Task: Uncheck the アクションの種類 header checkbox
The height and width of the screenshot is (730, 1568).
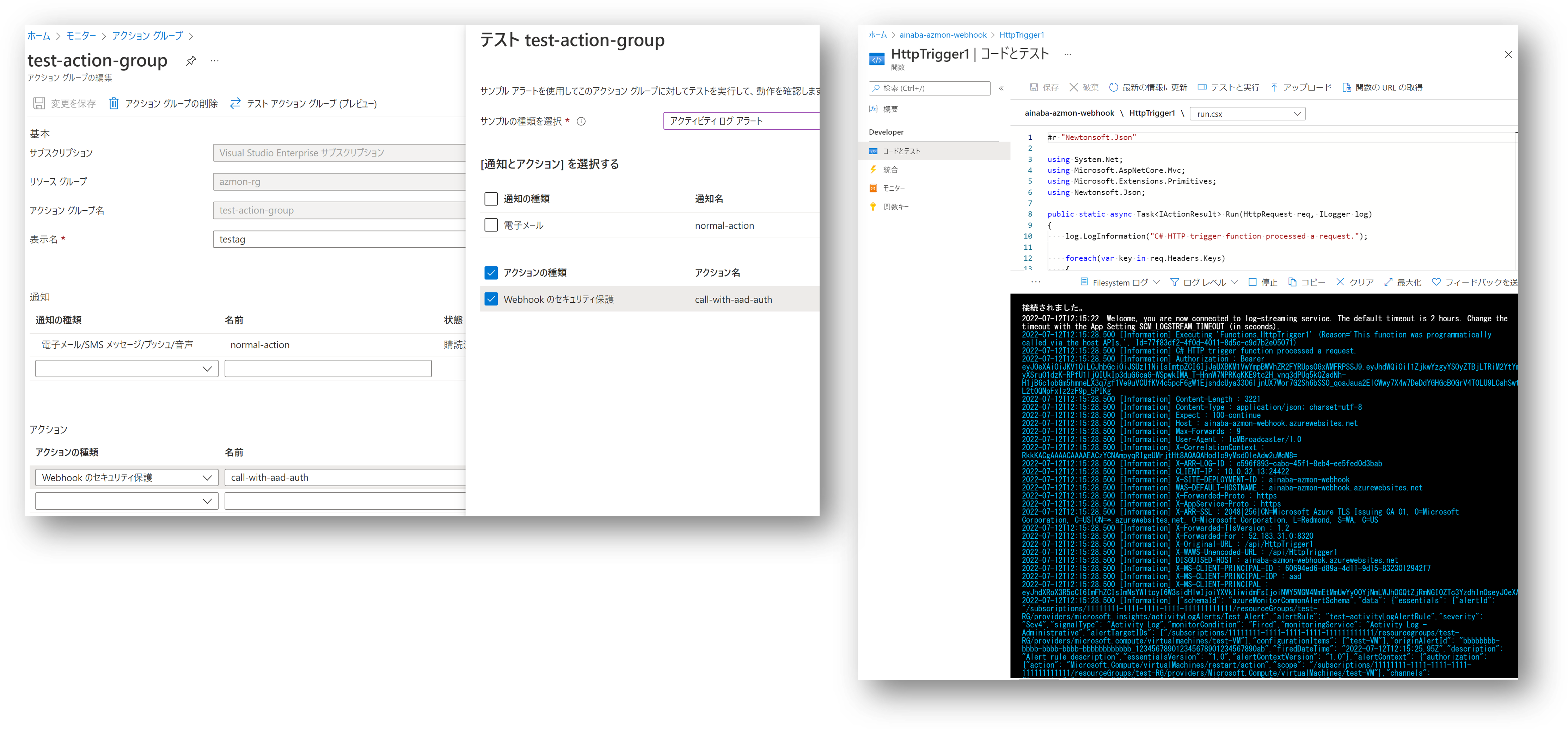Action: point(491,273)
